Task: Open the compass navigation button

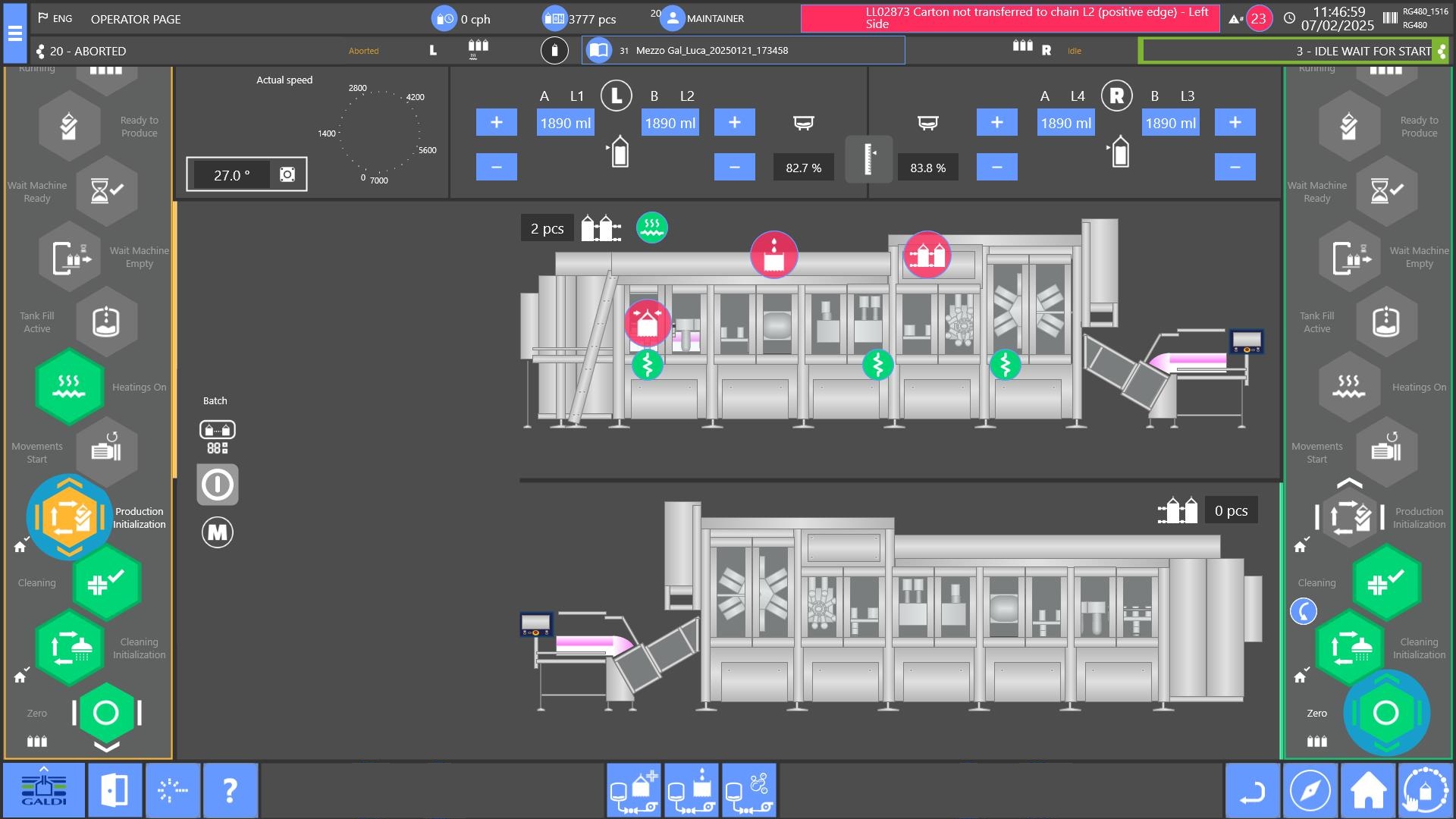Action: point(1310,790)
